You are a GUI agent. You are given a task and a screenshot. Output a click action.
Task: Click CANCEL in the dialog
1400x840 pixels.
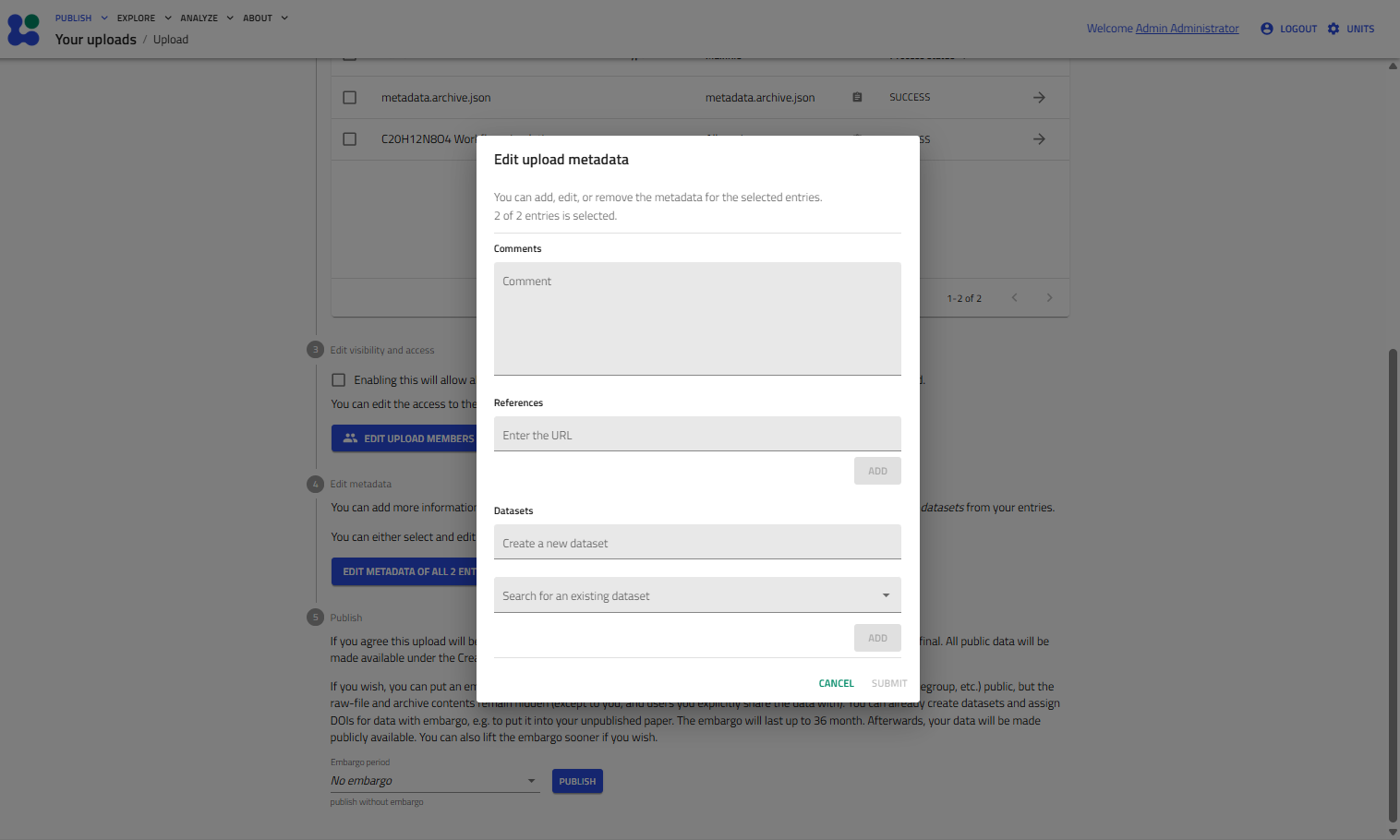point(836,683)
